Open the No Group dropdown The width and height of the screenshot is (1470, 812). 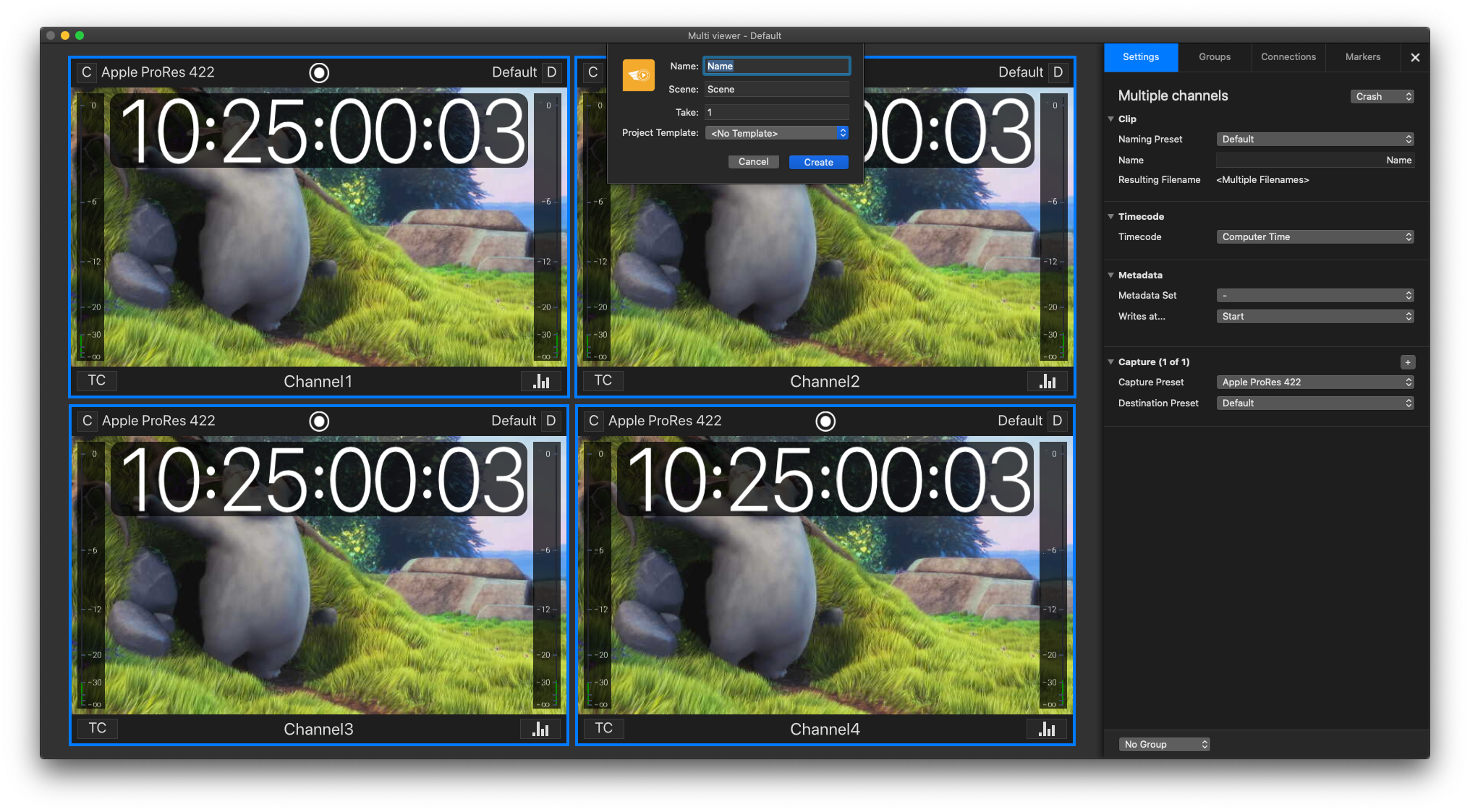(1164, 745)
